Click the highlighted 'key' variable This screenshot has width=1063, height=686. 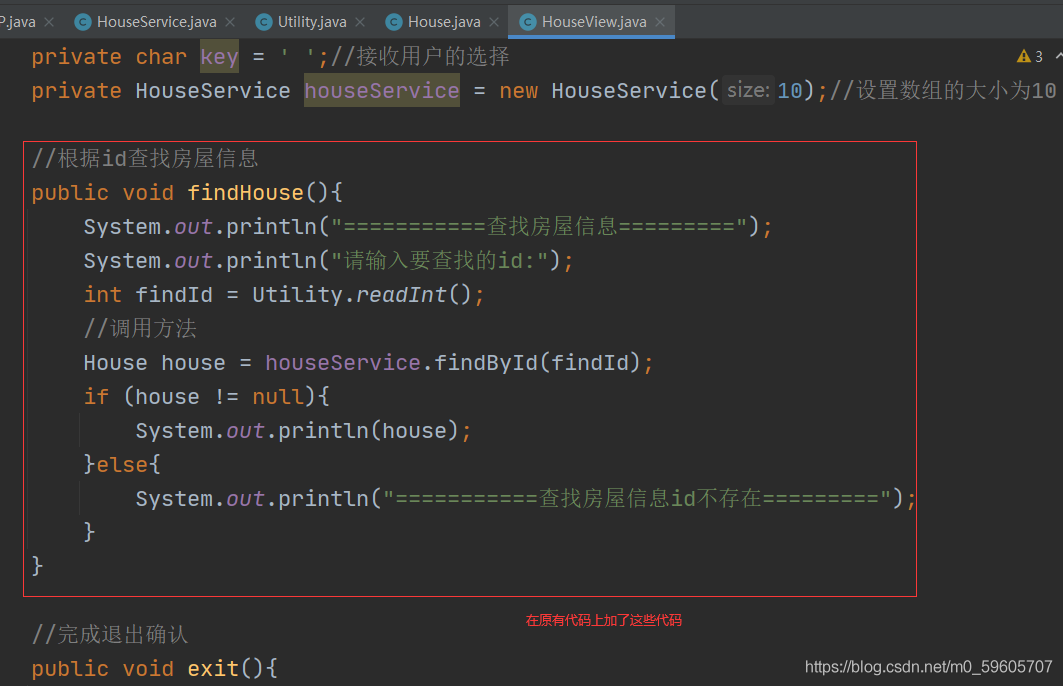[x=219, y=56]
